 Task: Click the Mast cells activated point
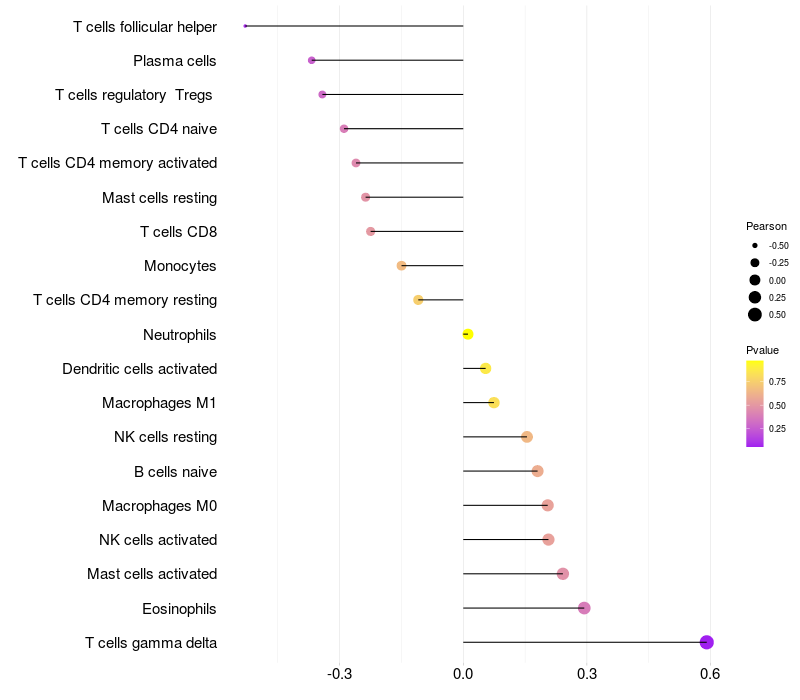coord(563,574)
